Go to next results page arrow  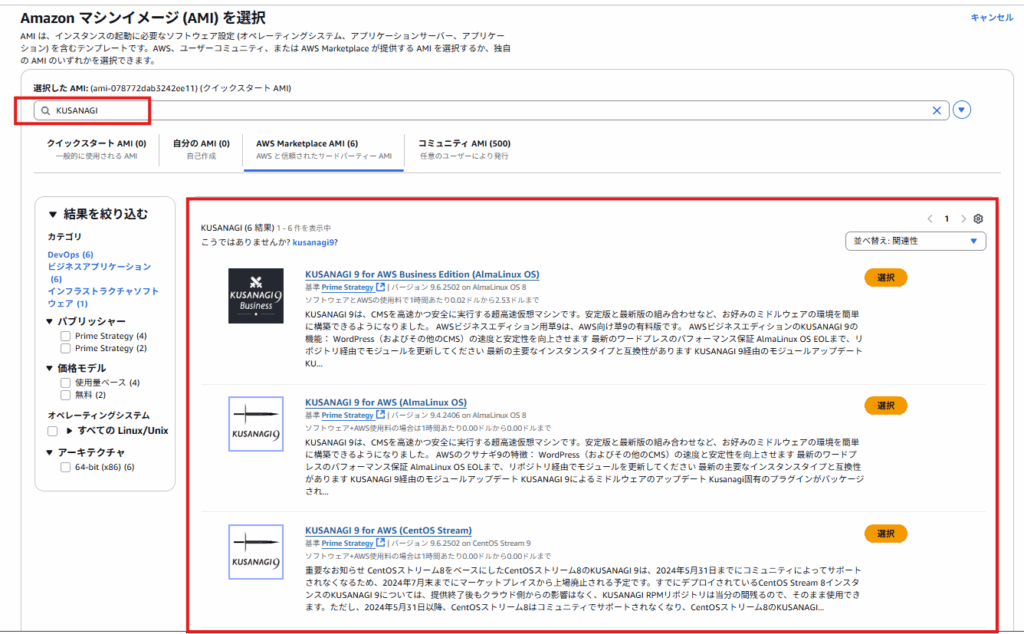click(963, 219)
